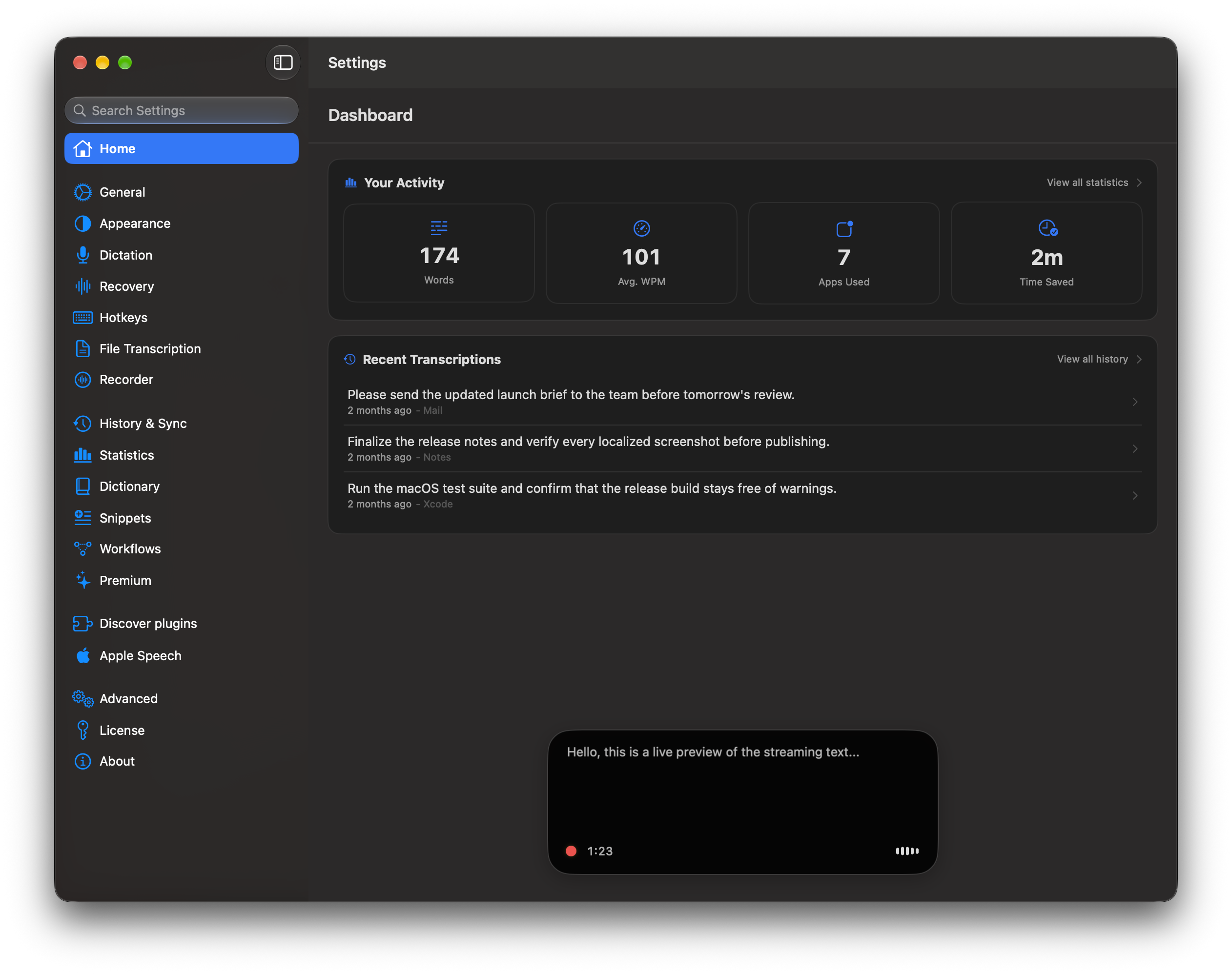
Task: Click View all history link
Action: click(x=1092, y=359)
